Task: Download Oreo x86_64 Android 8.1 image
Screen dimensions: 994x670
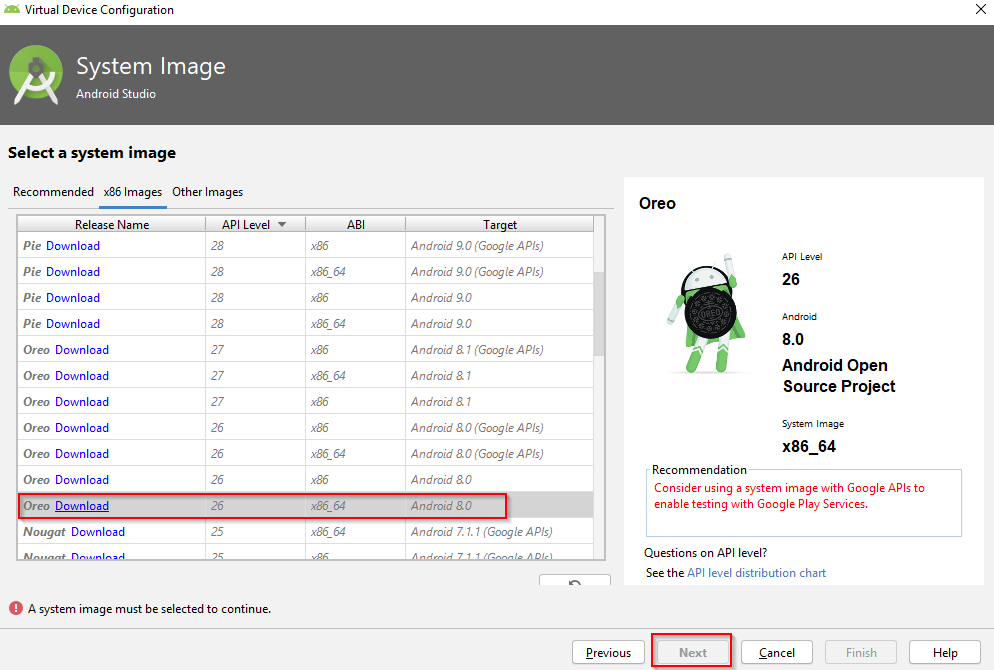Action: point(82,376)
